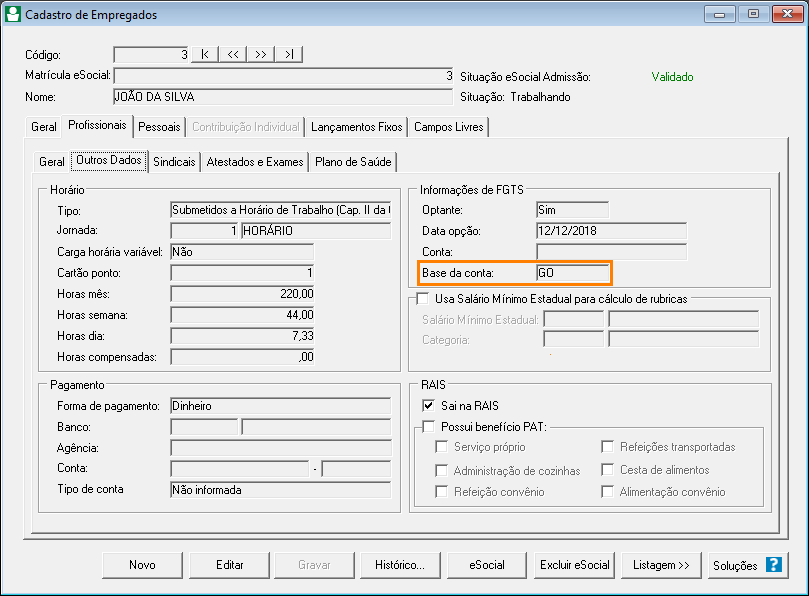This screenshot has height=596, width=809.
Task: Click the Nome field with JOÃO DA SILVA
Action: [x=282, y=97]
